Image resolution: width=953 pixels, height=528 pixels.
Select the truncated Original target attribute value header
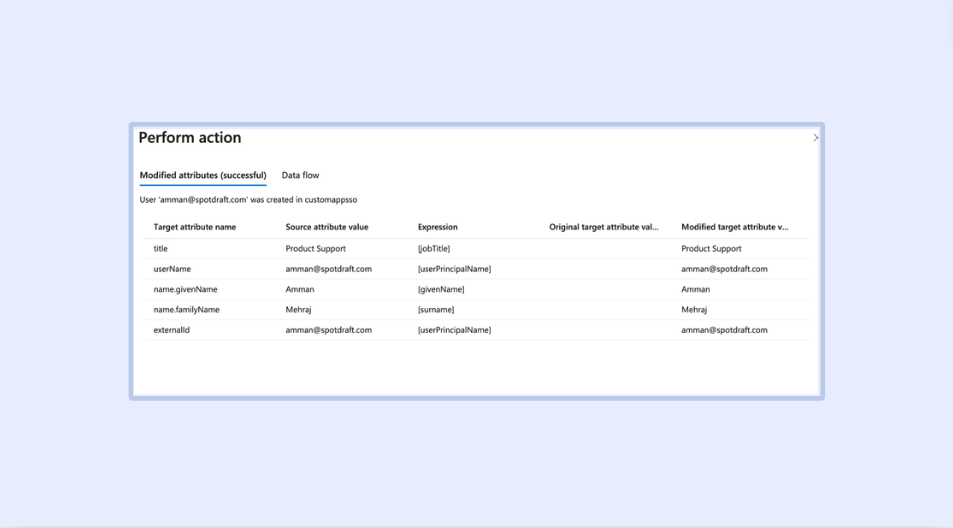point(604,227)
